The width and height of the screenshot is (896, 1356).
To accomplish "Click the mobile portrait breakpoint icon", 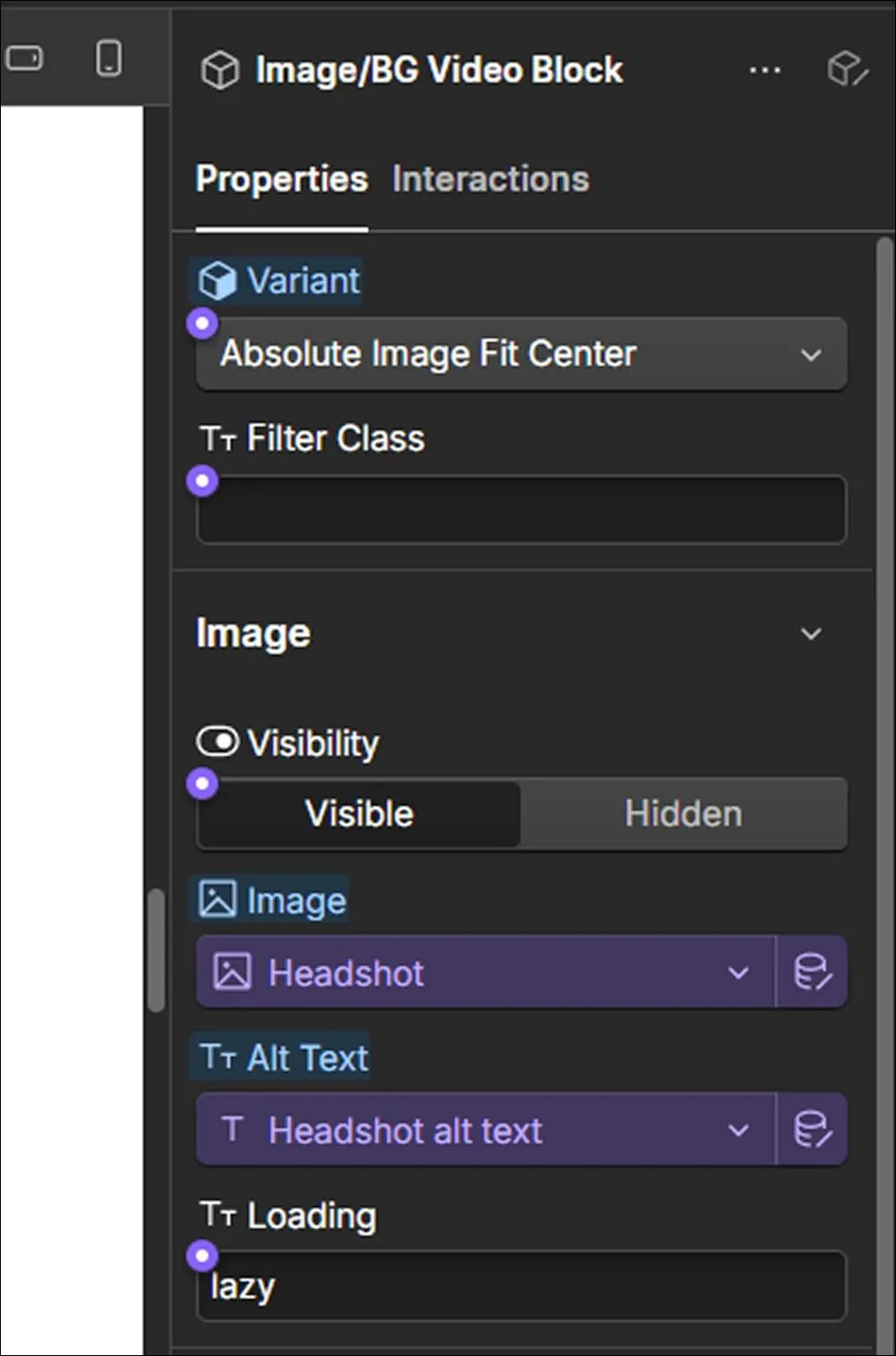I will tap(108, 58).
